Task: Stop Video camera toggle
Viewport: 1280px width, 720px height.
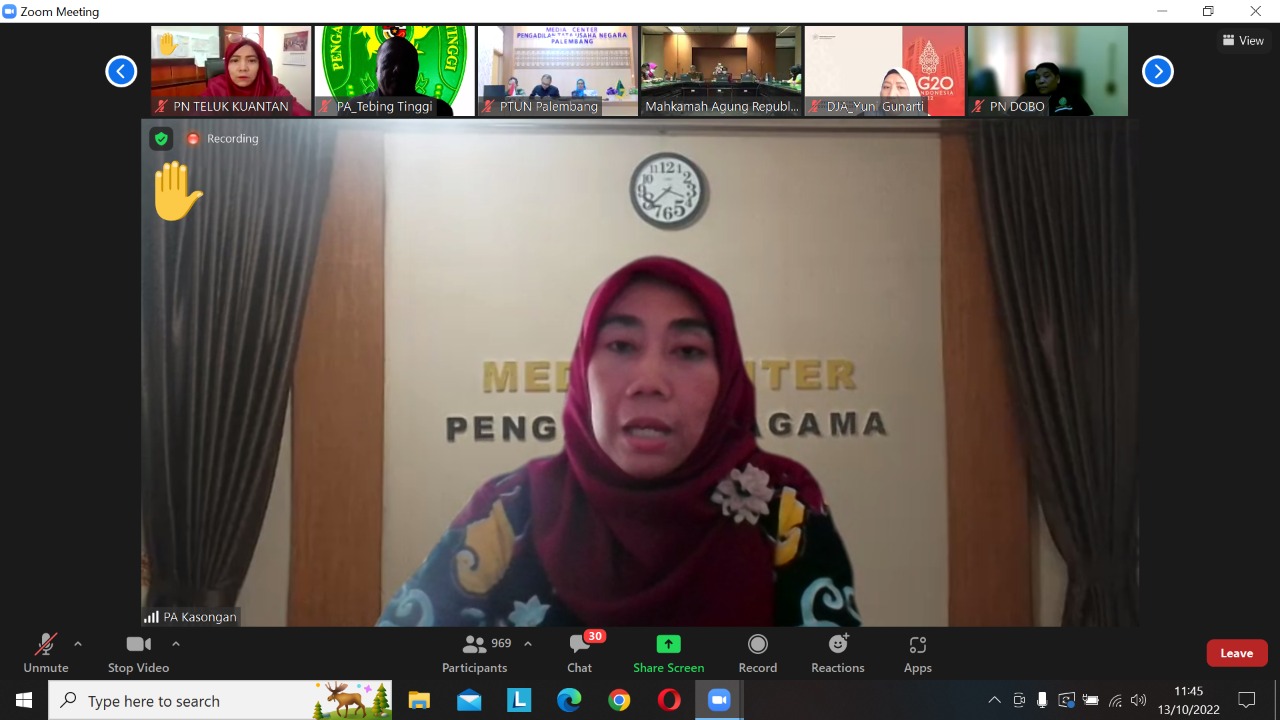Action: pos(138,653)
